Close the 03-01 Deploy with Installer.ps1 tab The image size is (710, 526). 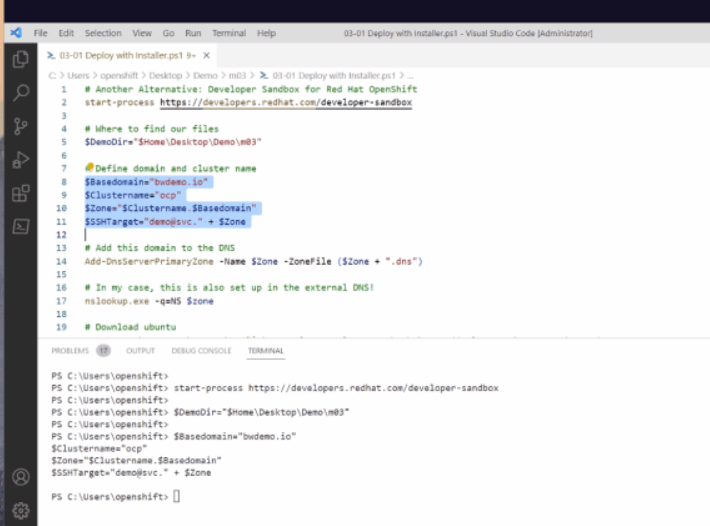(206, 55)
